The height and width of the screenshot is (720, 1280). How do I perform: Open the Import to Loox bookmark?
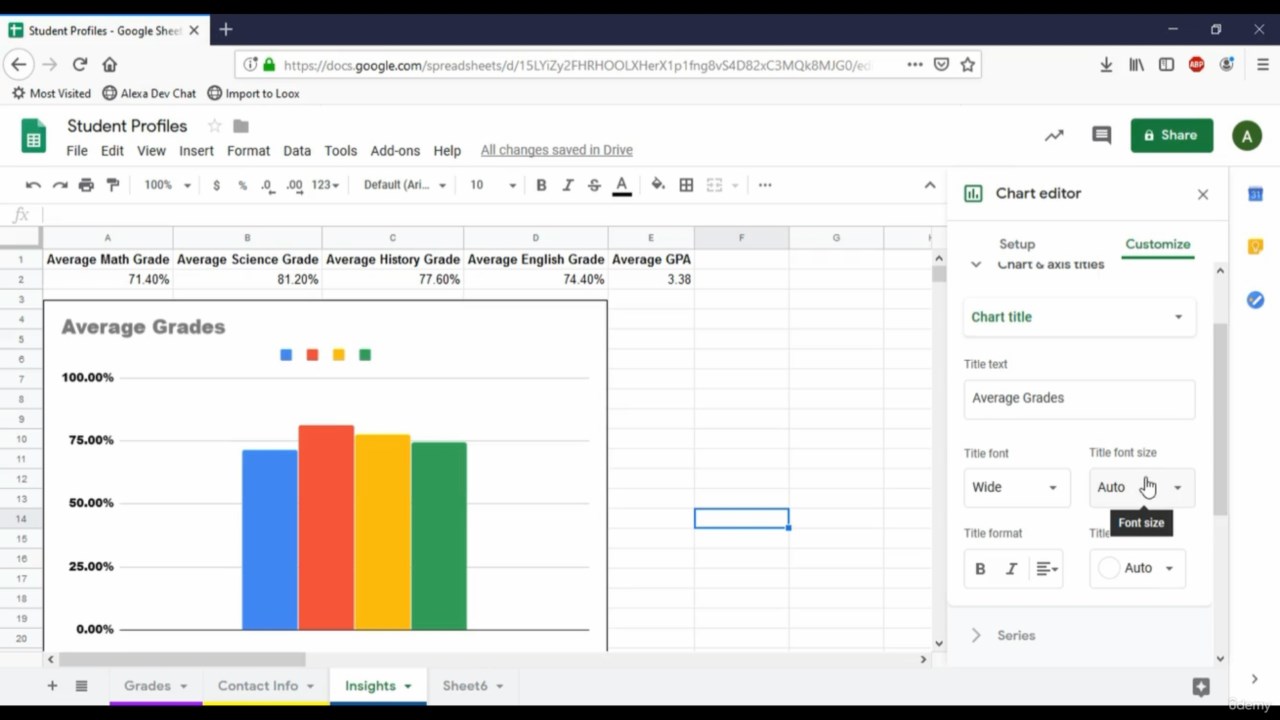[253, 93]
